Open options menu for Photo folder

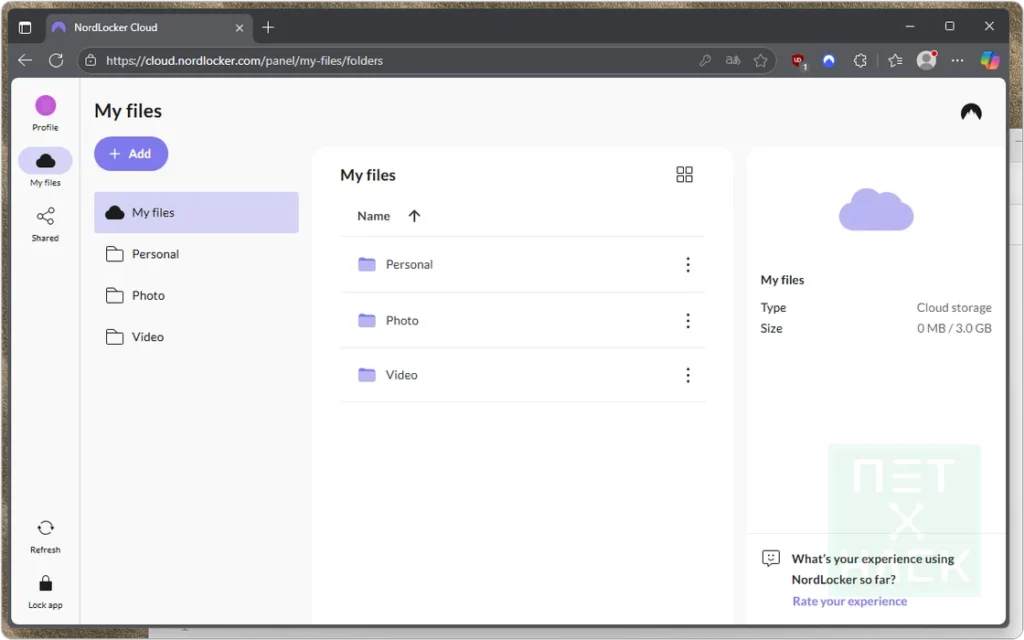click(x=687, y=321)
